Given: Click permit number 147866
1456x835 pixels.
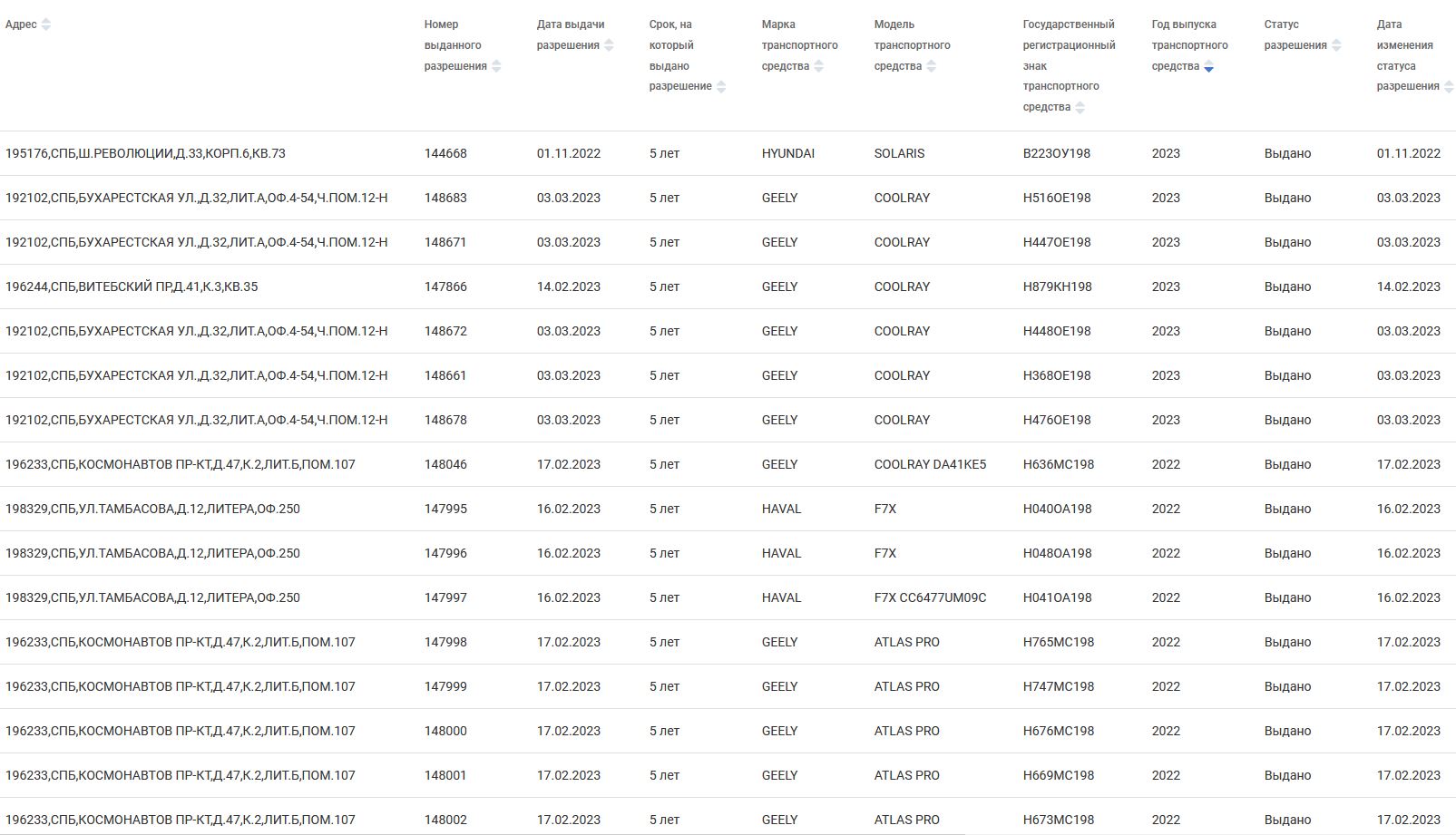Looking at the screenshot, I should coord(445,286).
